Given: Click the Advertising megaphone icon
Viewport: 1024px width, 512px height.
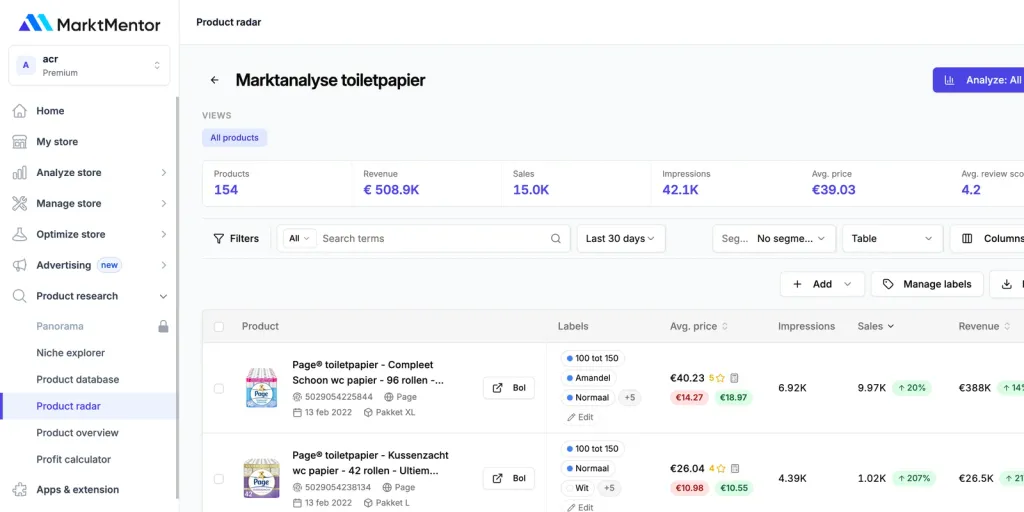Looking at the screenshot, I should pyautogui.click(x=20, y=265).
